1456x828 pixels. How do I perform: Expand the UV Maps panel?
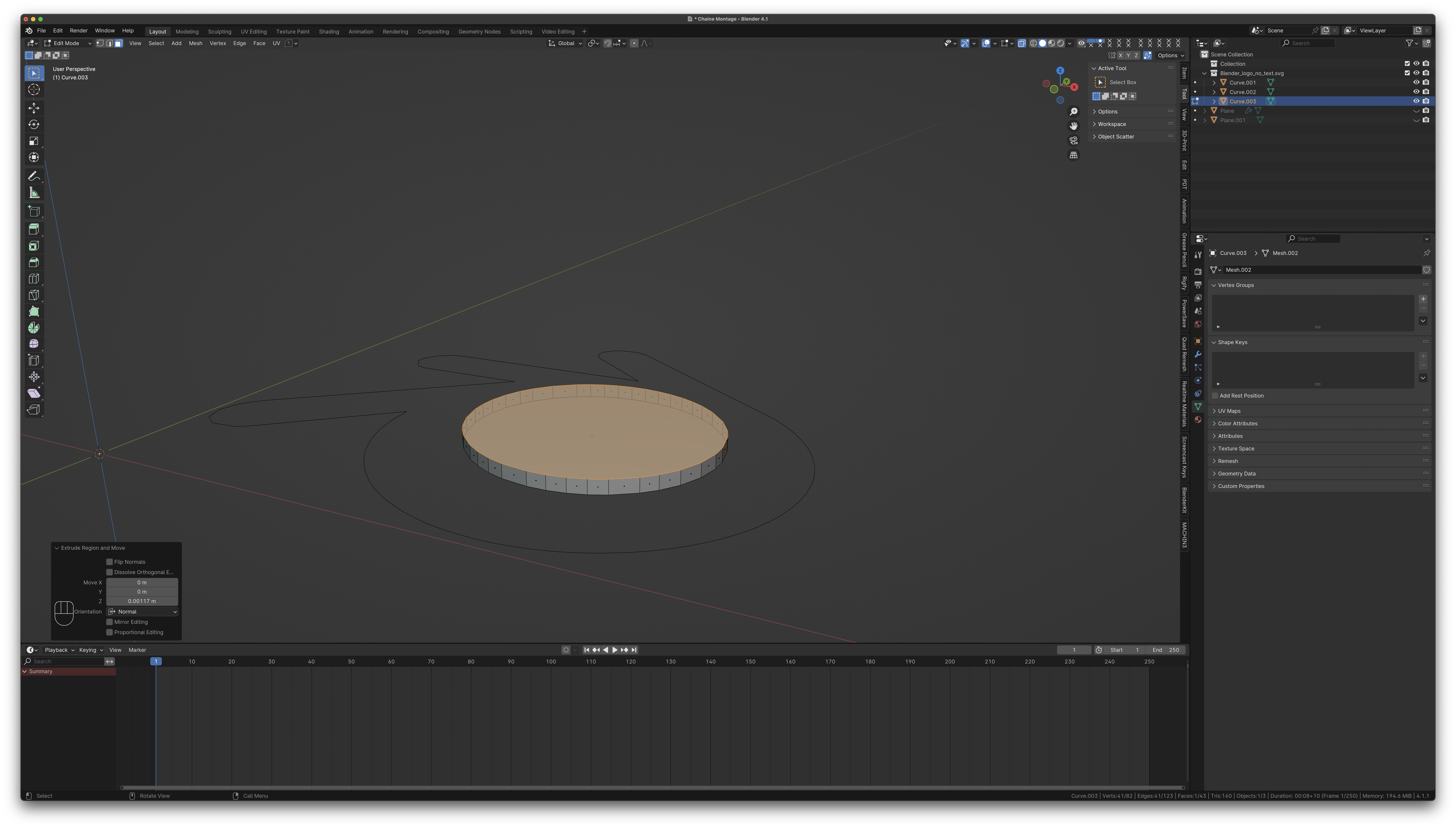pos(1229,411)
